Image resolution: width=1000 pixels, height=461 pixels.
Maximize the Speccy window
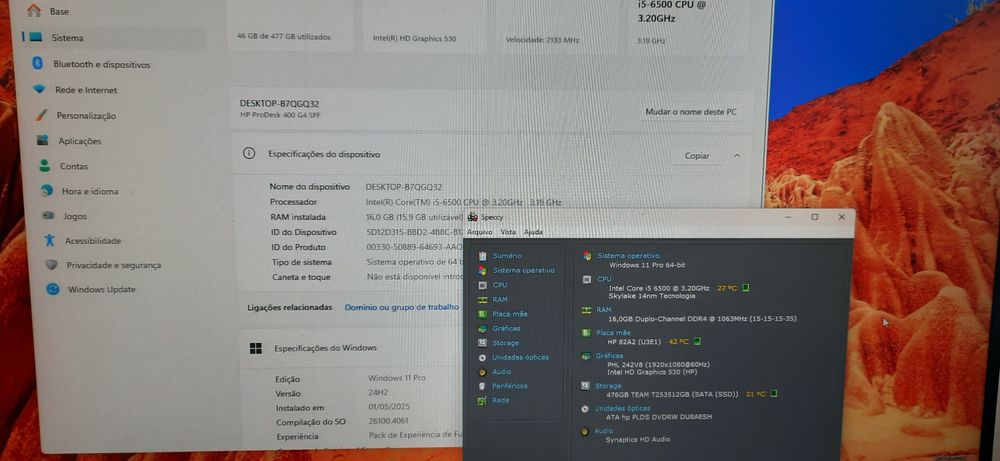click(814, 217)
